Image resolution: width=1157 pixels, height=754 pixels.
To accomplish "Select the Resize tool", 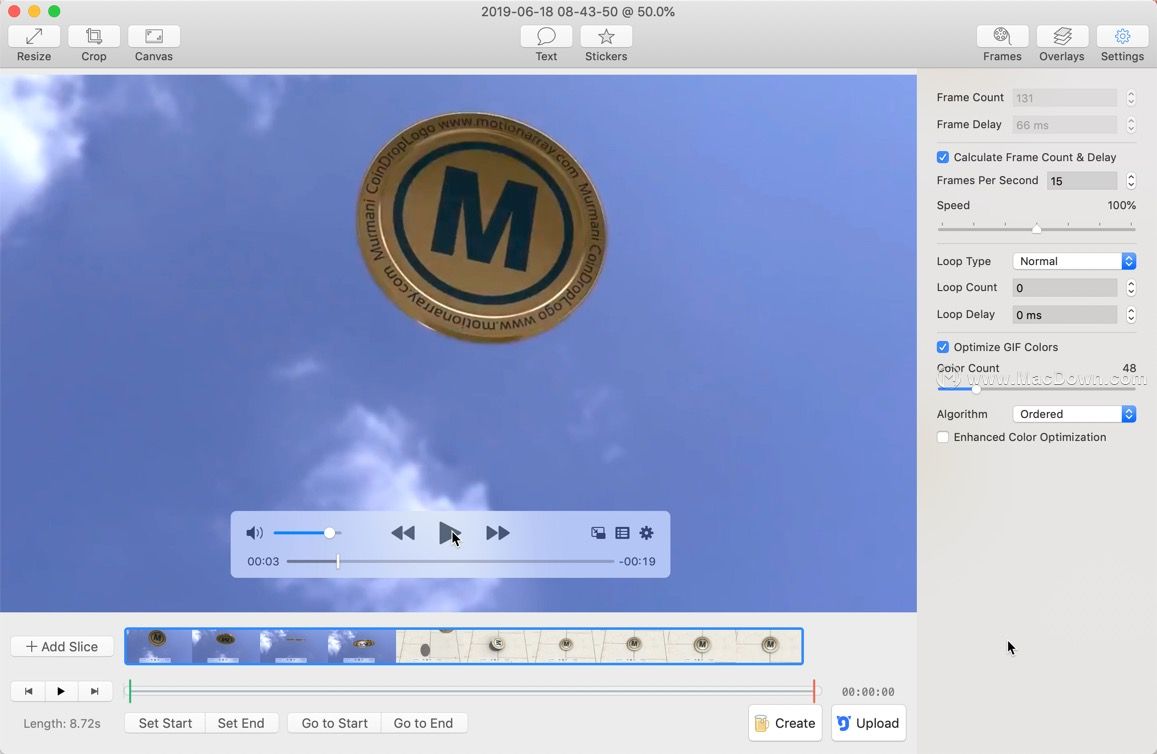I will [34, 37].
